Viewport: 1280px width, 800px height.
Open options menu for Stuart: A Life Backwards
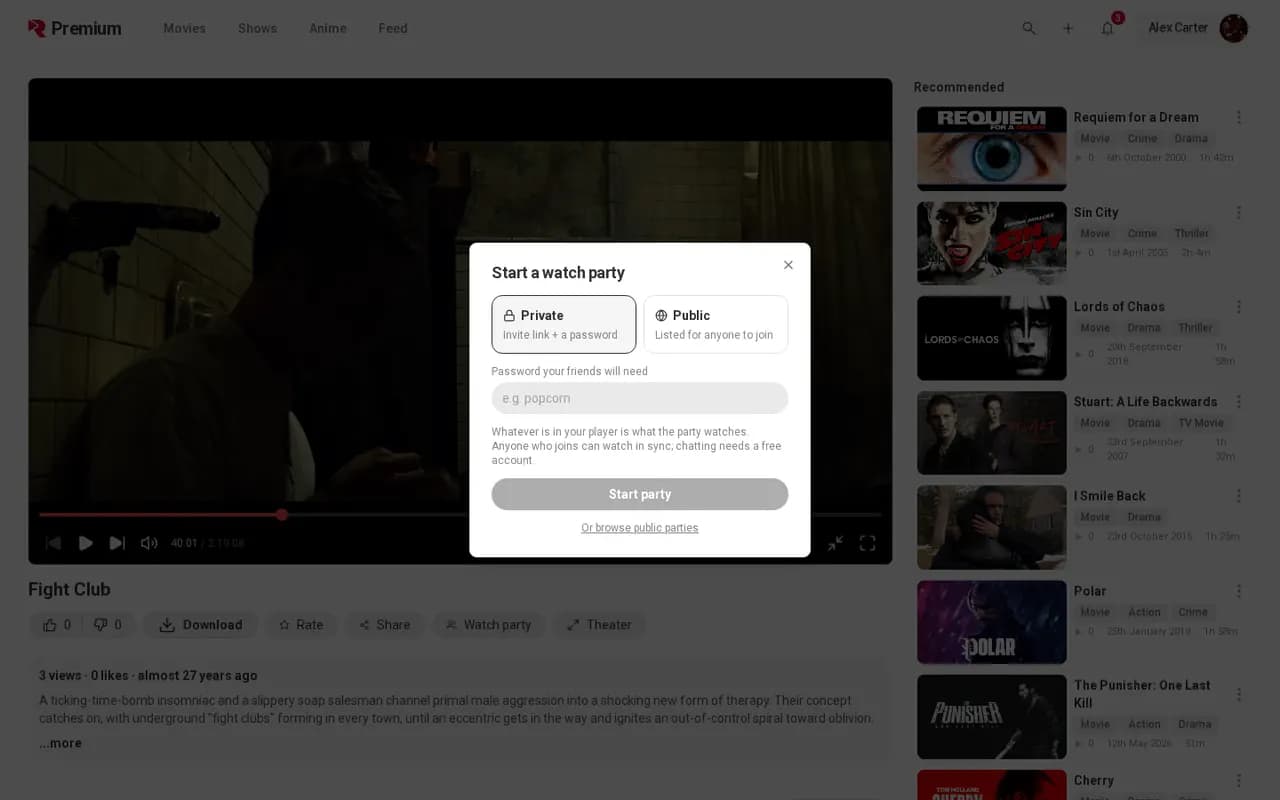pyautogui.click(x=1239, y=401)
